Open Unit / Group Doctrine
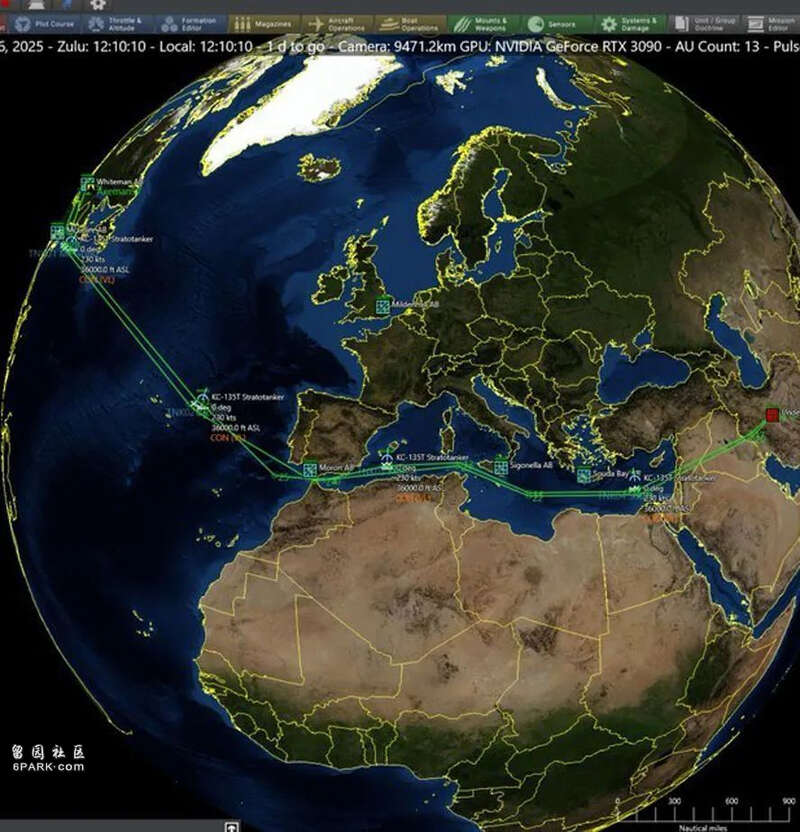This screenshot has height=832, width=800. click(x=703, y=24)
